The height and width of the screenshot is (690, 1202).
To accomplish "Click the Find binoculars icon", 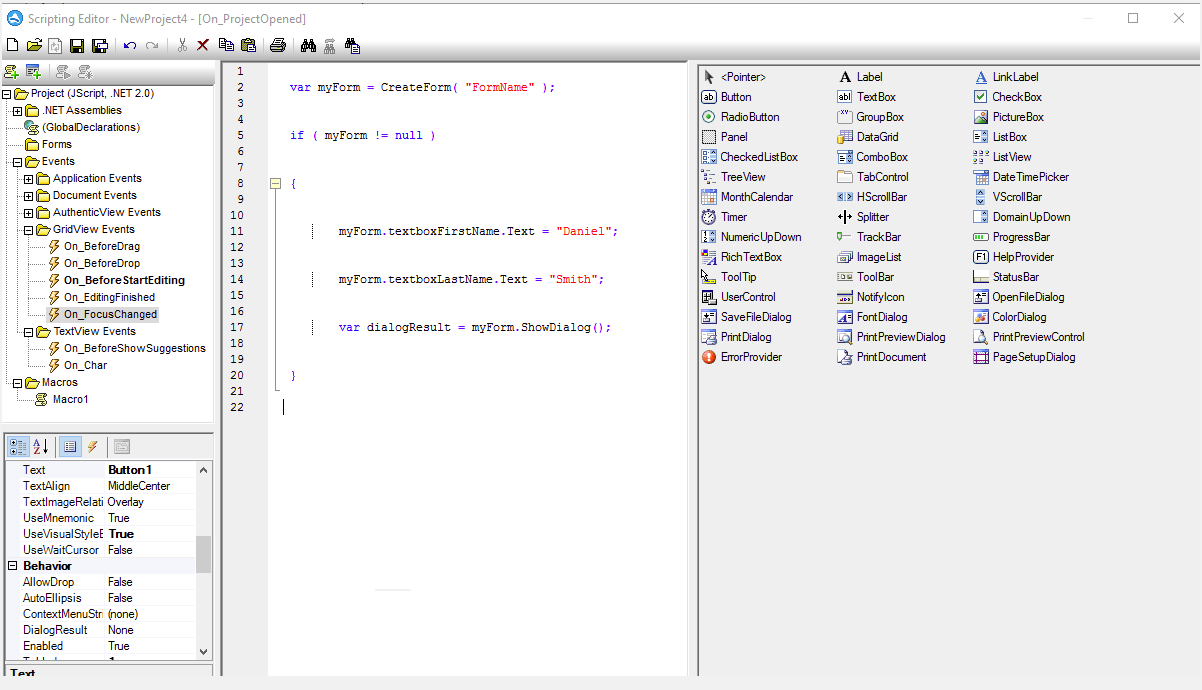I will click(308, 45).
